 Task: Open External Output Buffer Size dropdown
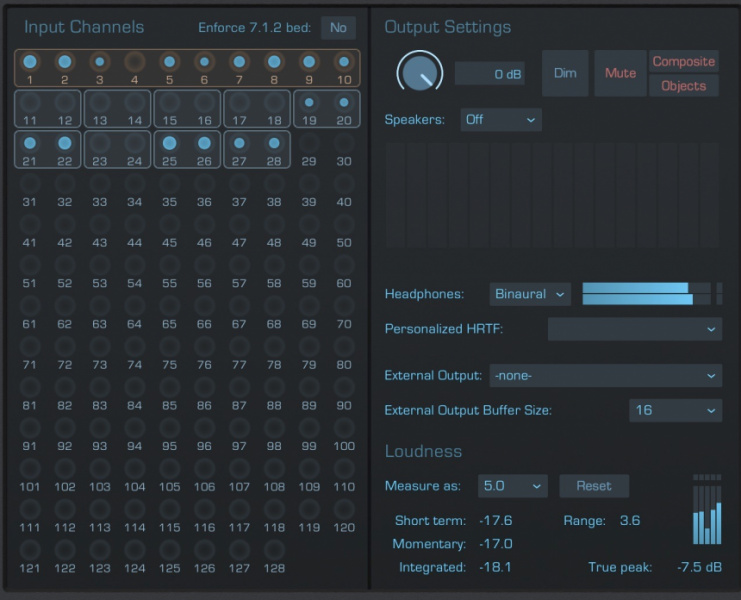click(675, 410)
